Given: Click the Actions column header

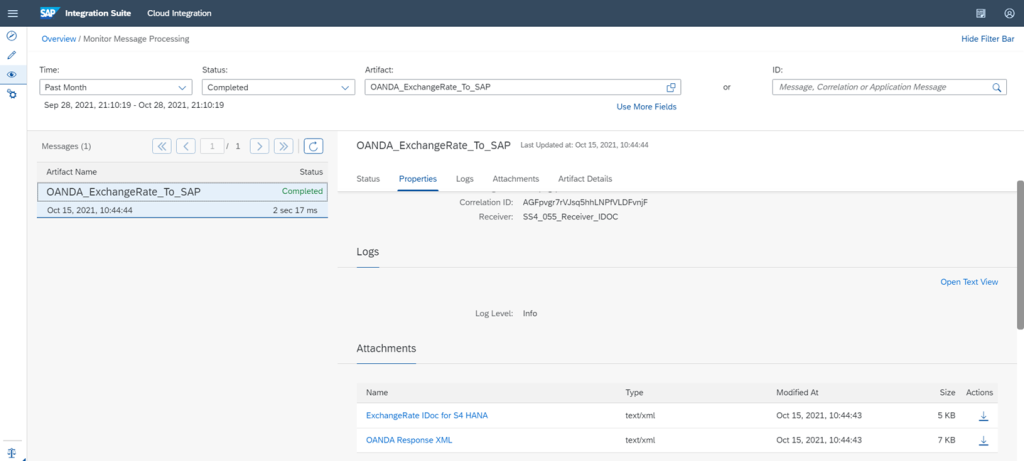Looking at the screenshot, I should click(980, 392).
